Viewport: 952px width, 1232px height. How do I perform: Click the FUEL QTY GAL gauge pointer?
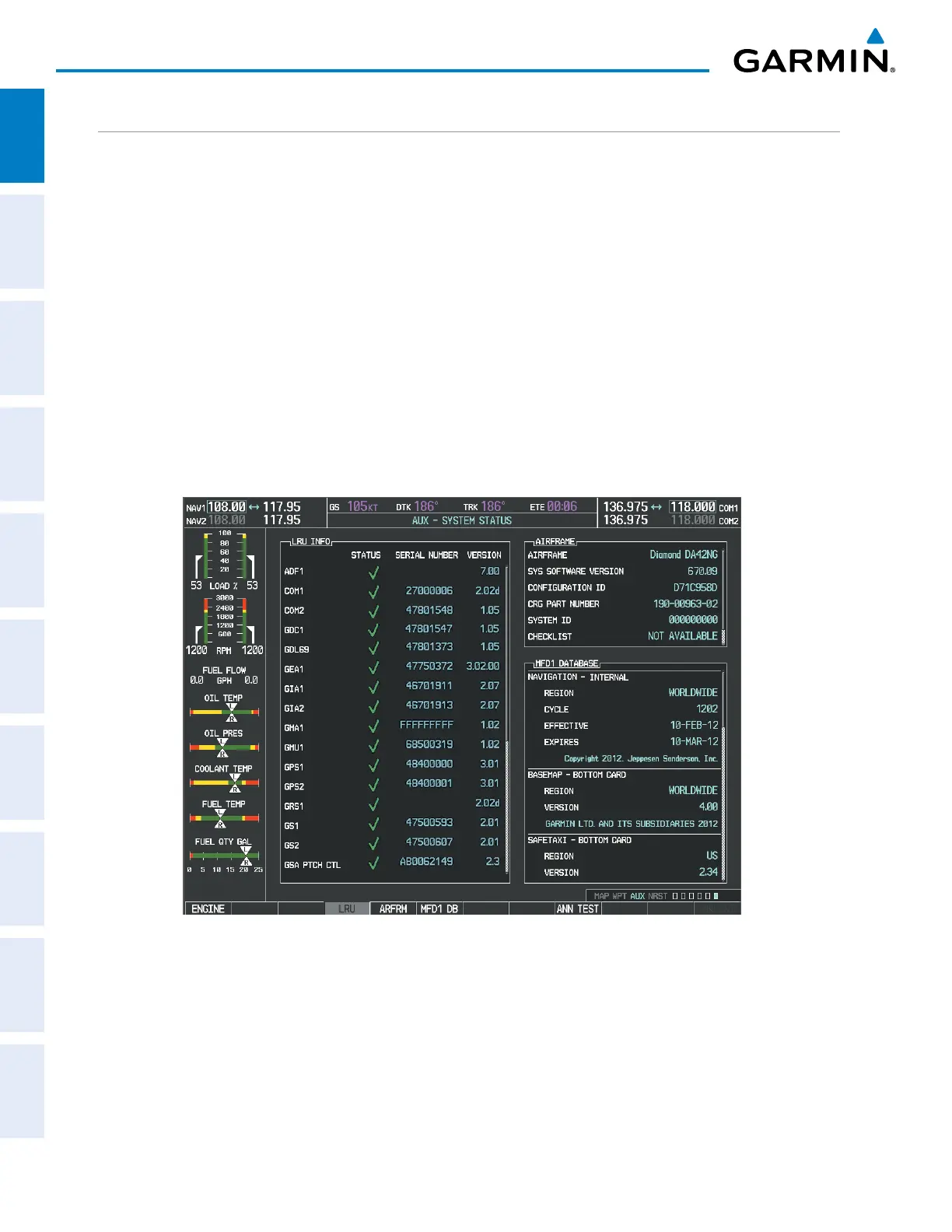(246, 856)
